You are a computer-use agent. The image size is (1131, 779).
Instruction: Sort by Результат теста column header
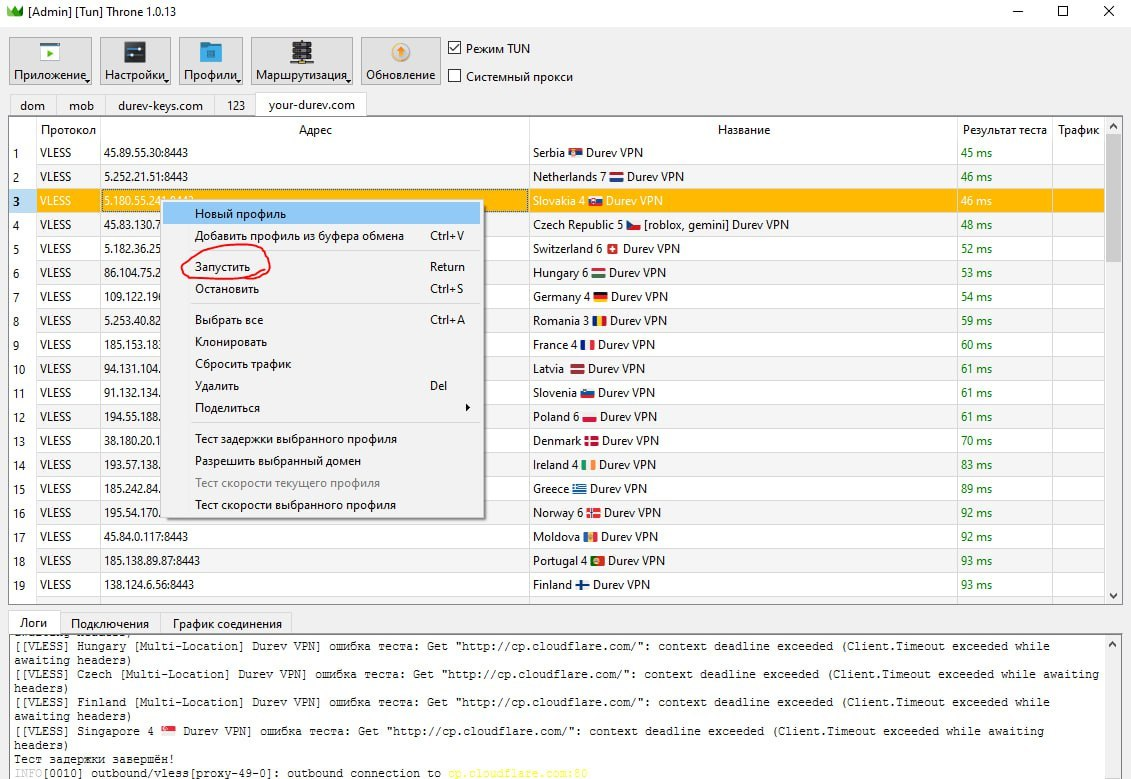pyautogui.click(x=1004, y=130)
